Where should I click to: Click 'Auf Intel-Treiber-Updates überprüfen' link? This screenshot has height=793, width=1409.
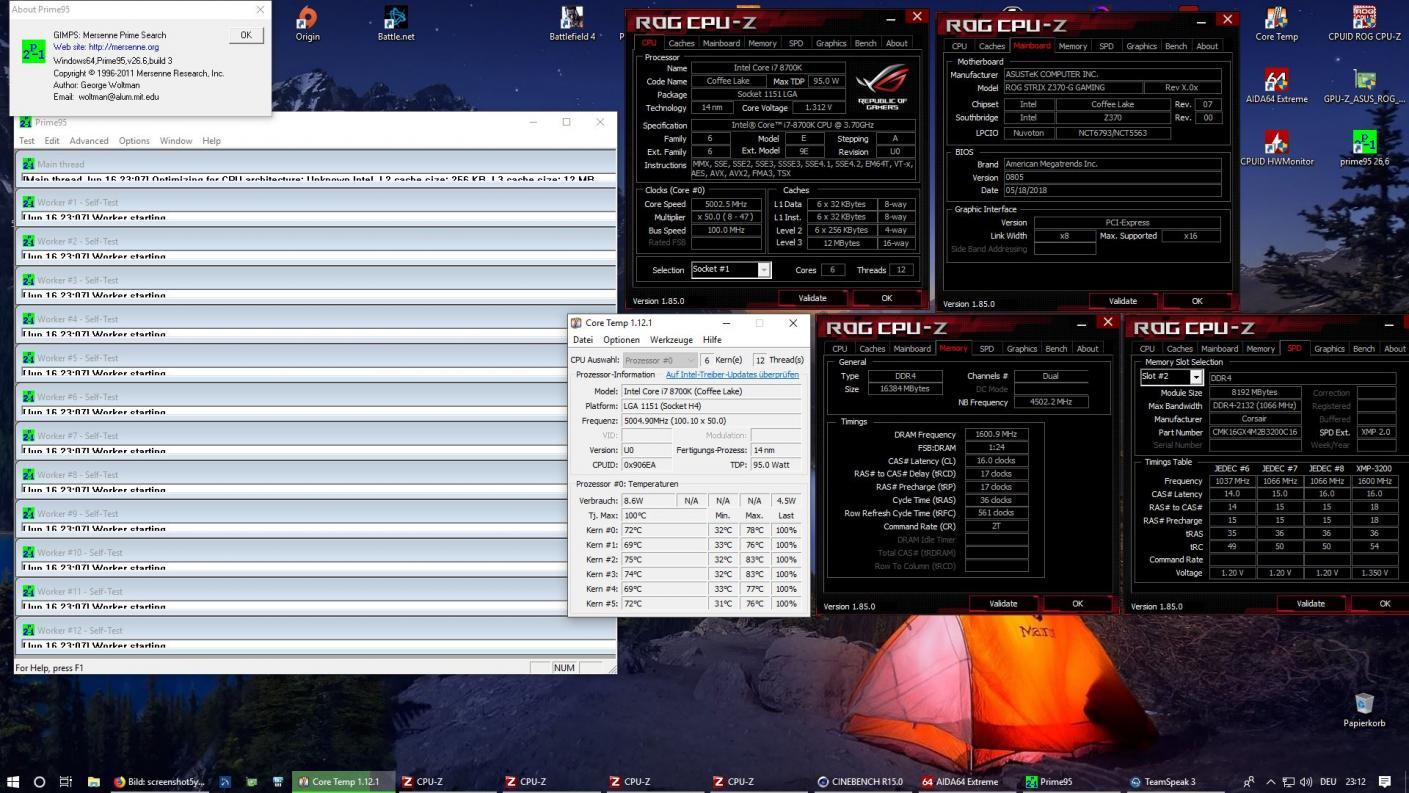732,375
